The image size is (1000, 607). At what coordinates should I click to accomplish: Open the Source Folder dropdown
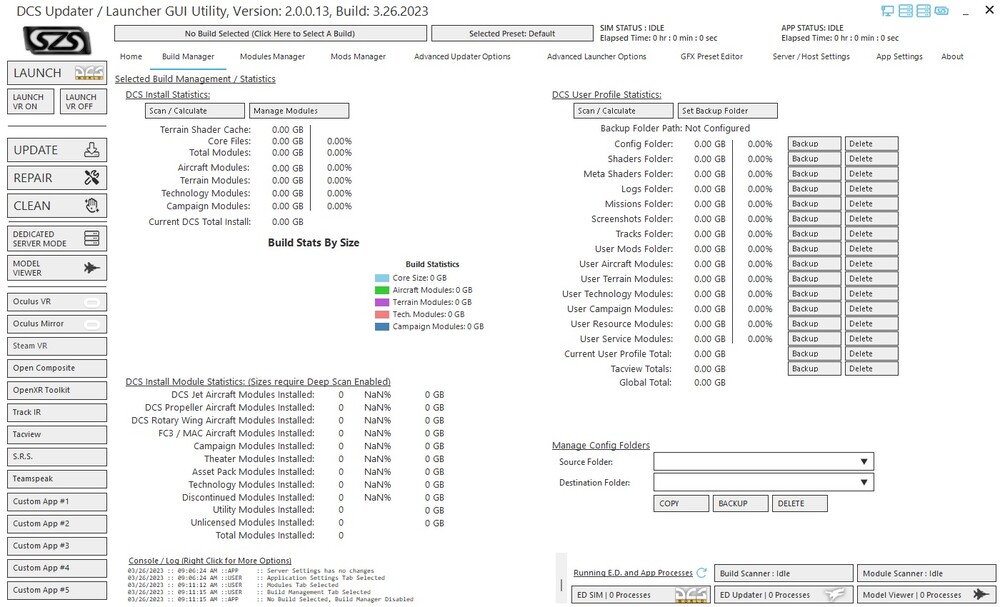[863, 461]
